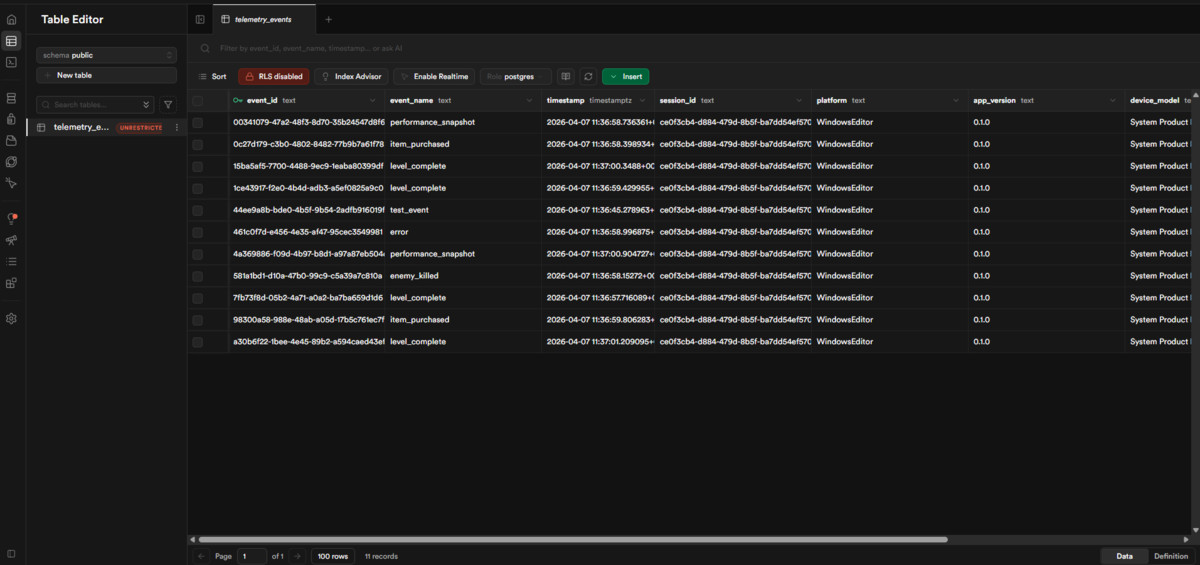Click the performance_snapshot cell in first row
The height and width of the screenshot is (565, 1200).
pos(464,122)
